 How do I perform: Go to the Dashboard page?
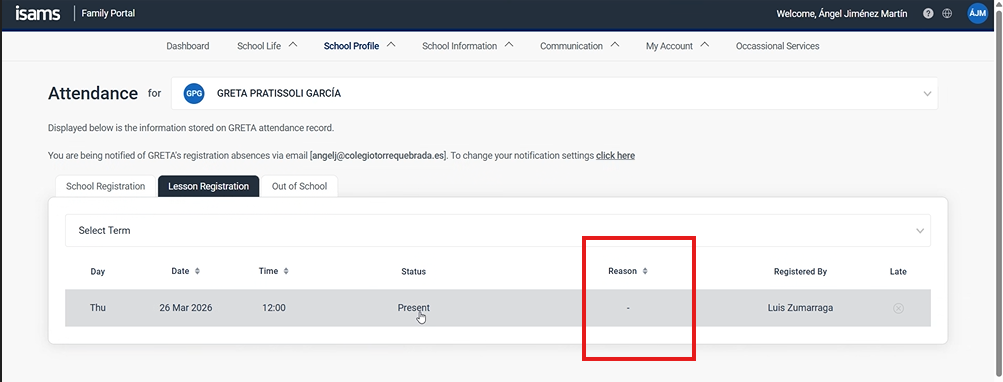tap(187, 46)
